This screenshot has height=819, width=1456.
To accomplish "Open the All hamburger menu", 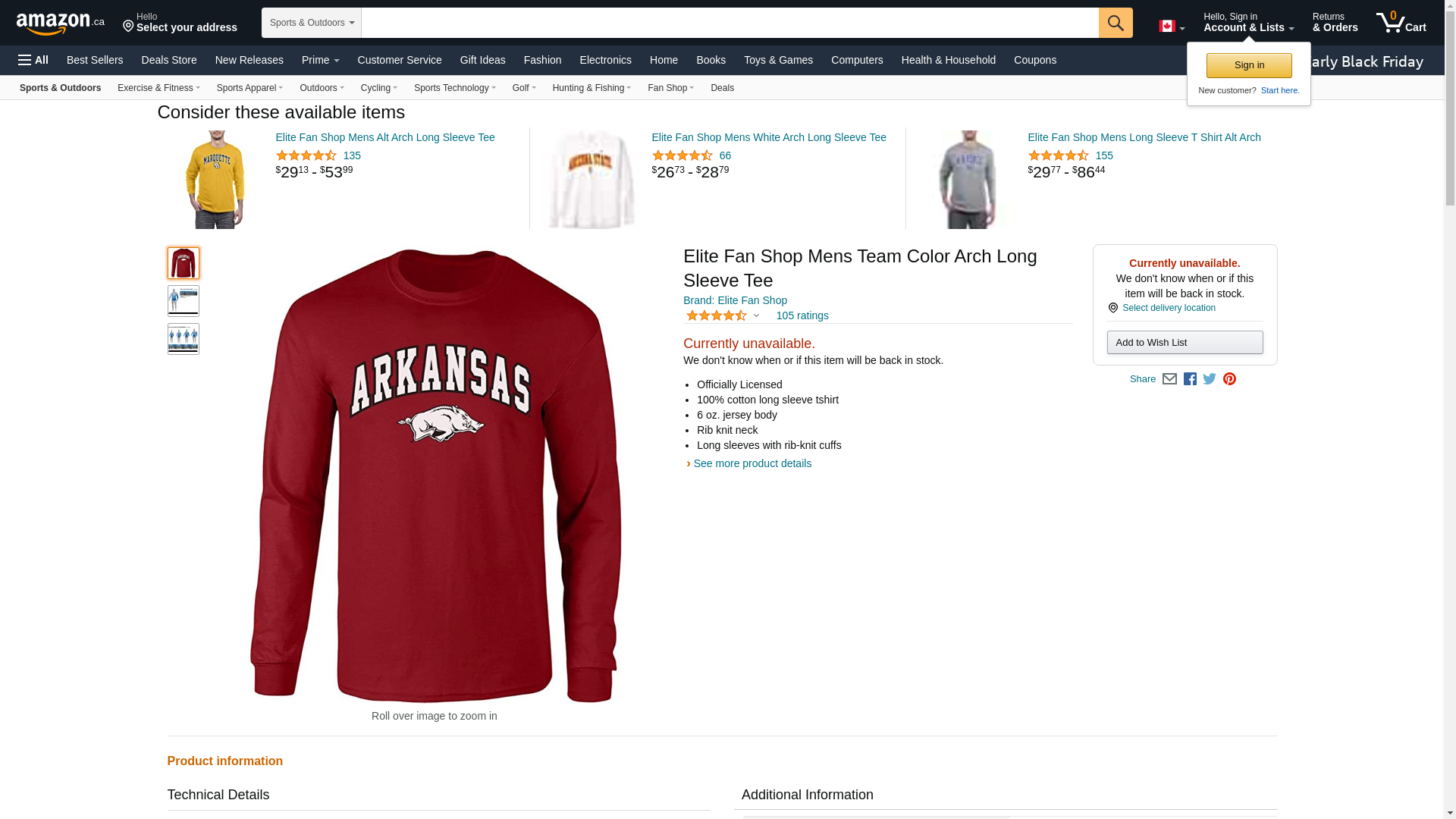I will click(33, 60).
